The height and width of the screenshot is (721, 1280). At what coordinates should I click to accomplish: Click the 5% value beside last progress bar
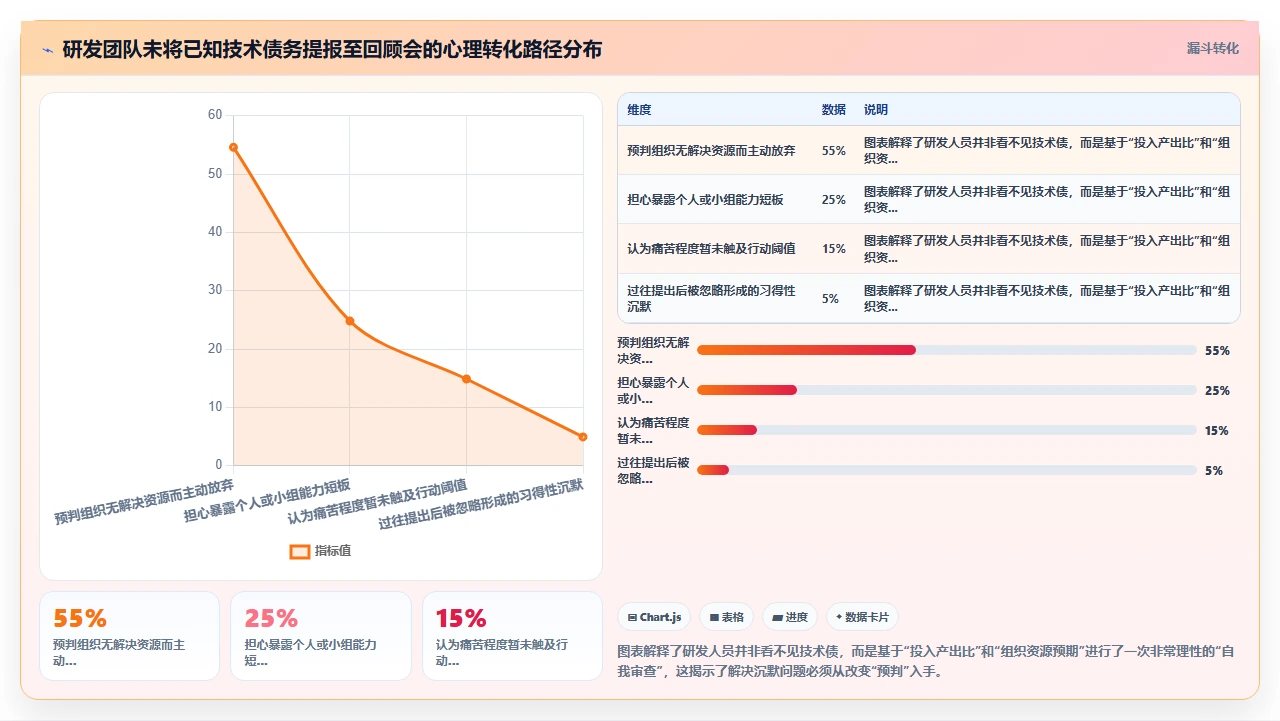1214,471
